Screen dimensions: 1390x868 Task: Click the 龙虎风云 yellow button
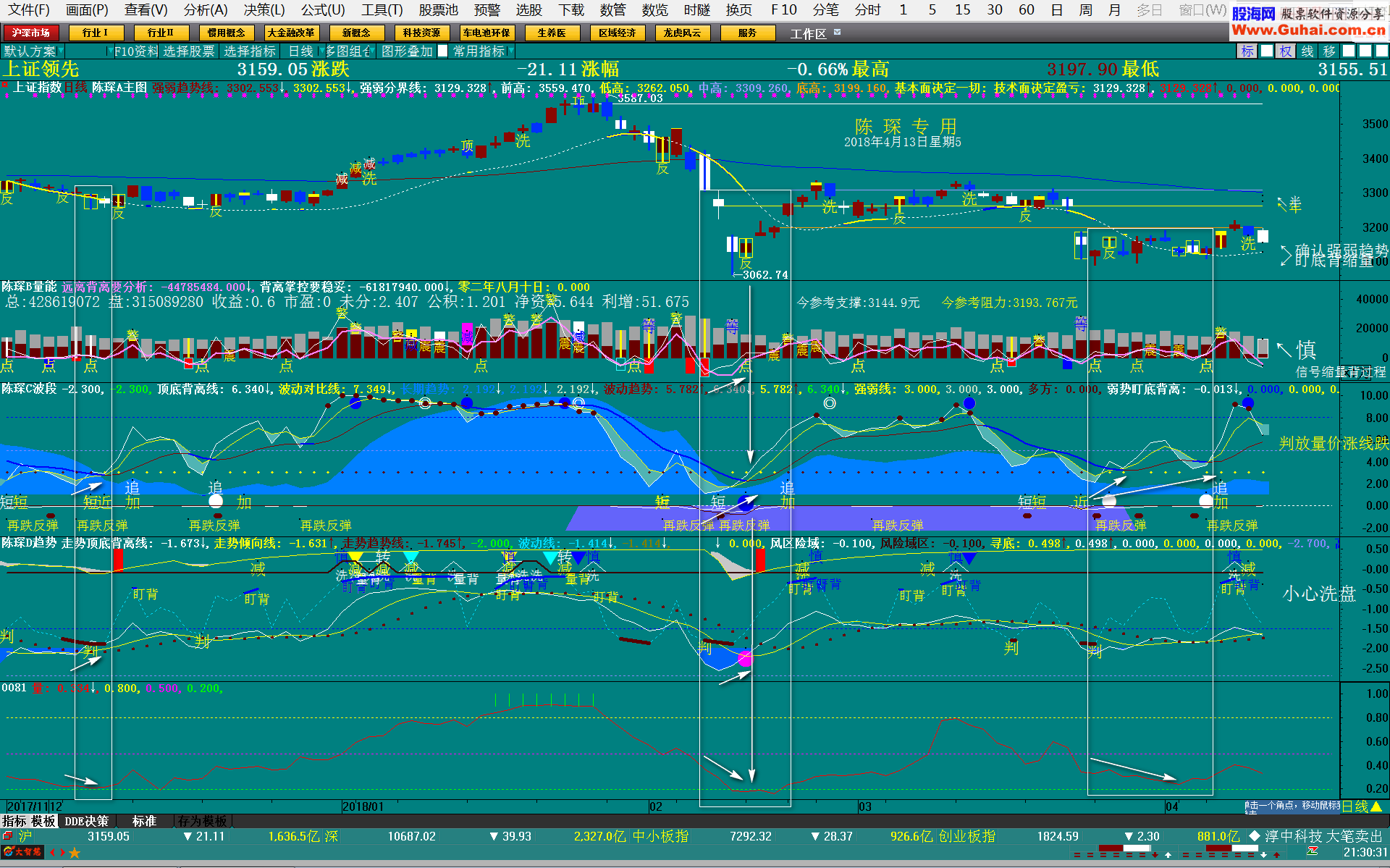682,33
